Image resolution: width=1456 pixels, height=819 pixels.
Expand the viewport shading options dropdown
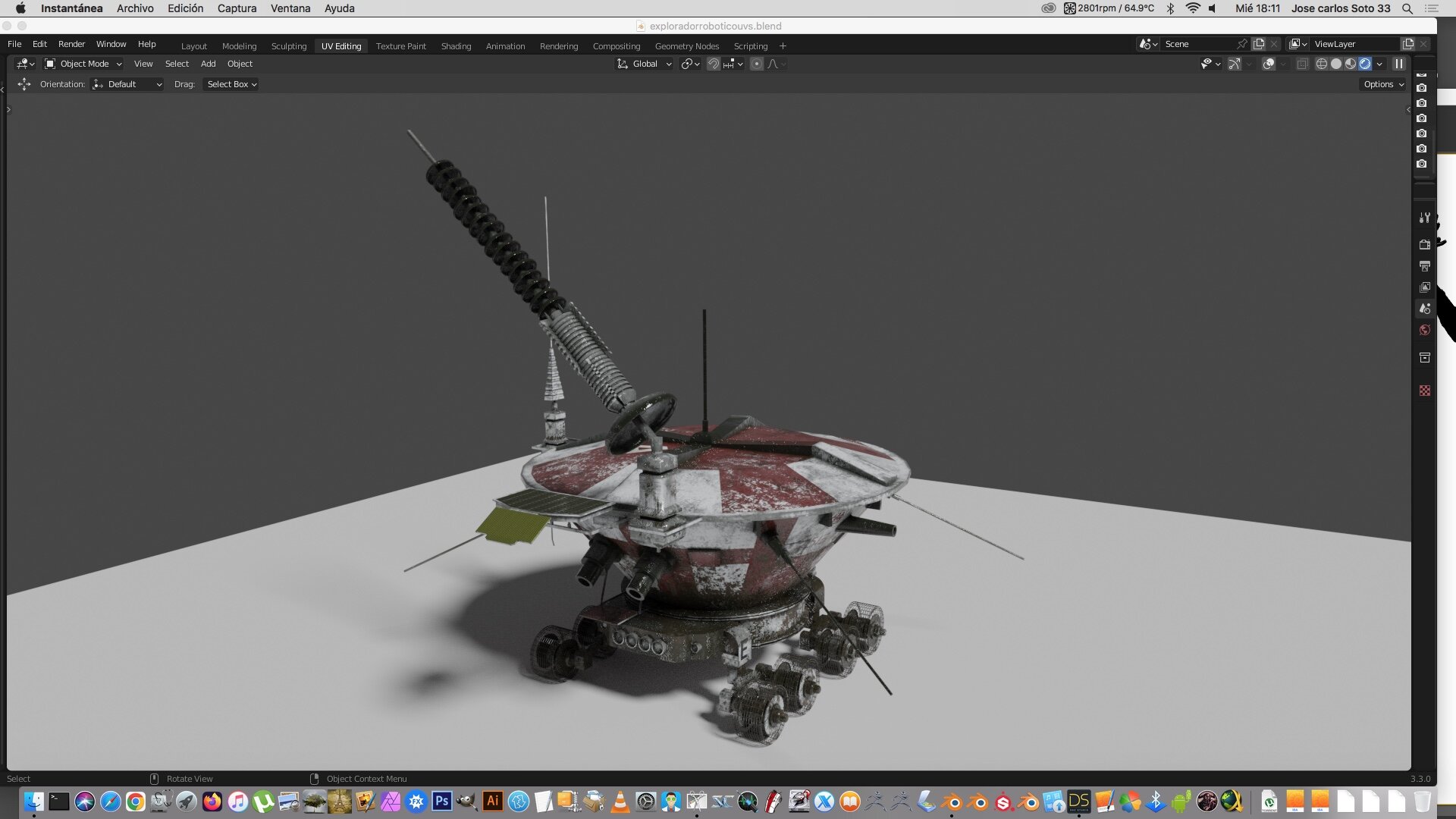(x=1379, y=64)
